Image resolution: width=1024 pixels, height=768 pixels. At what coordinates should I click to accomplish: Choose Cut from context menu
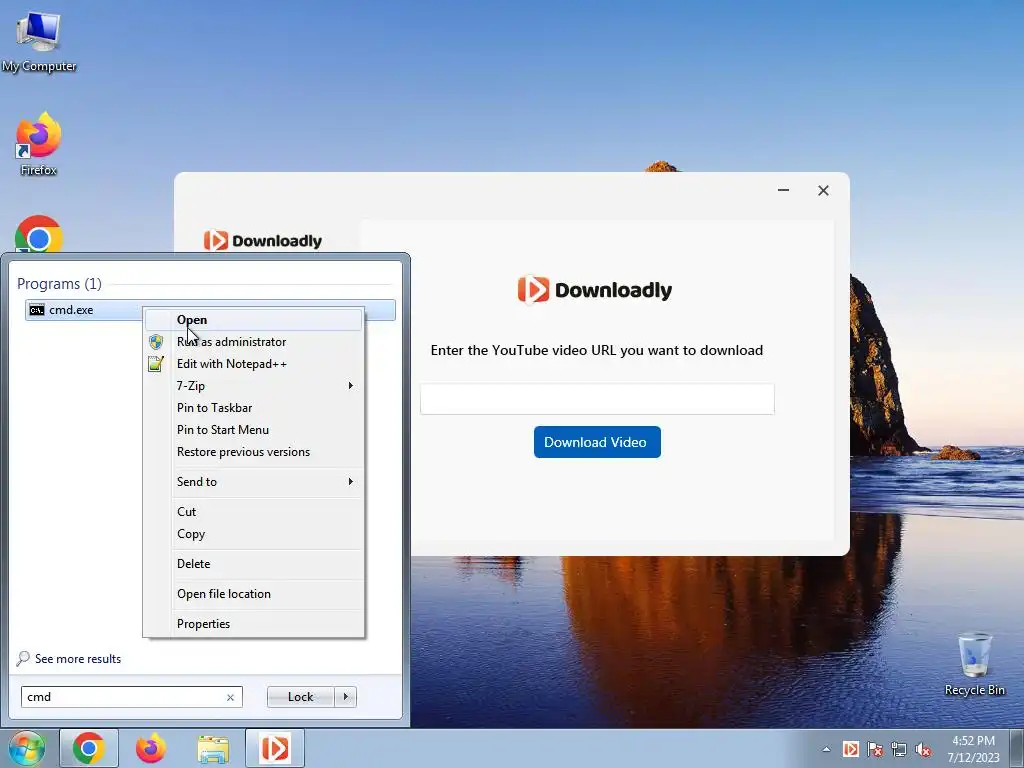point(253,511)
